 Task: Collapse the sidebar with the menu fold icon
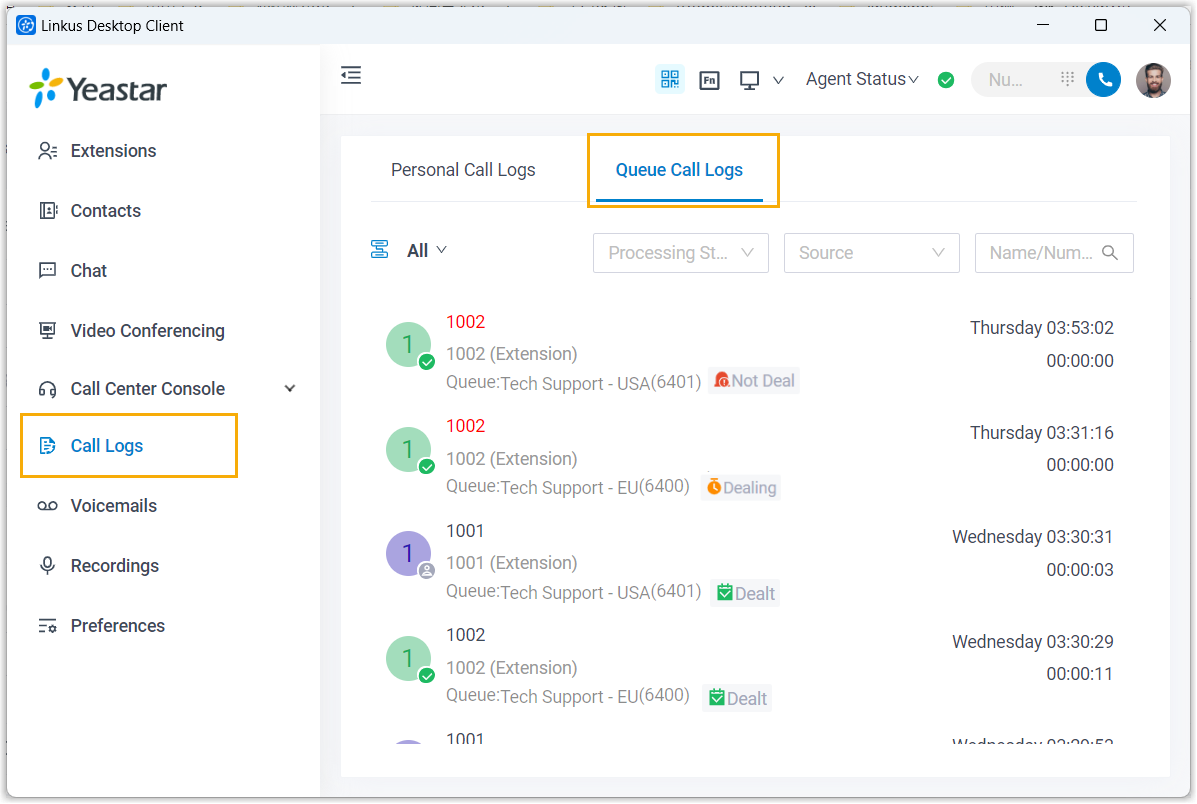[351, 75]
